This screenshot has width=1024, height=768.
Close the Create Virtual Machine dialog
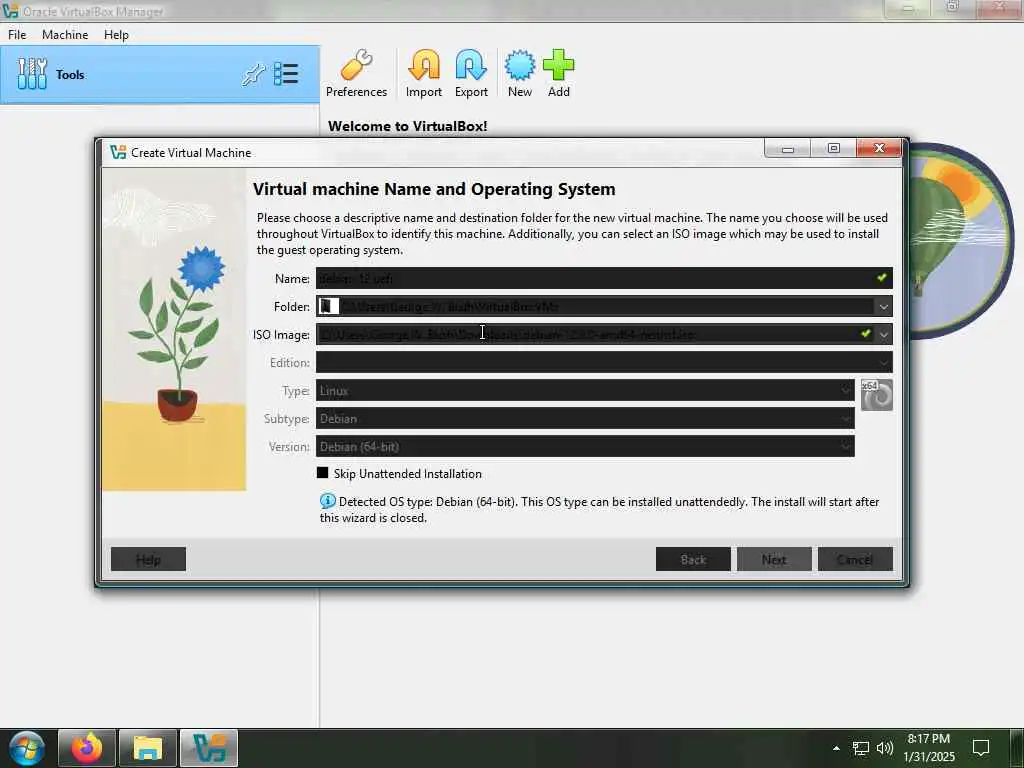click(x=879, y=148)
